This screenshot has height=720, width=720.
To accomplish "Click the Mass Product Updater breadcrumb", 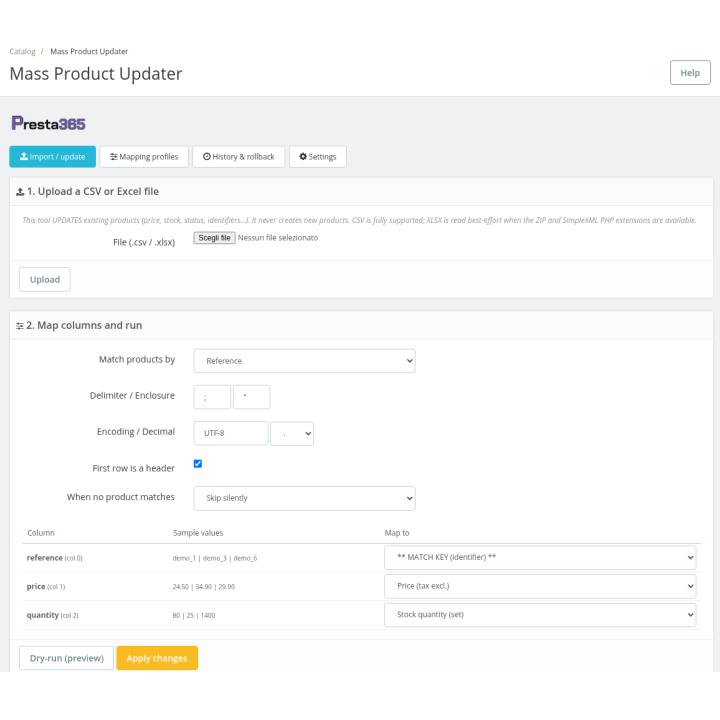I will [89, 51].
